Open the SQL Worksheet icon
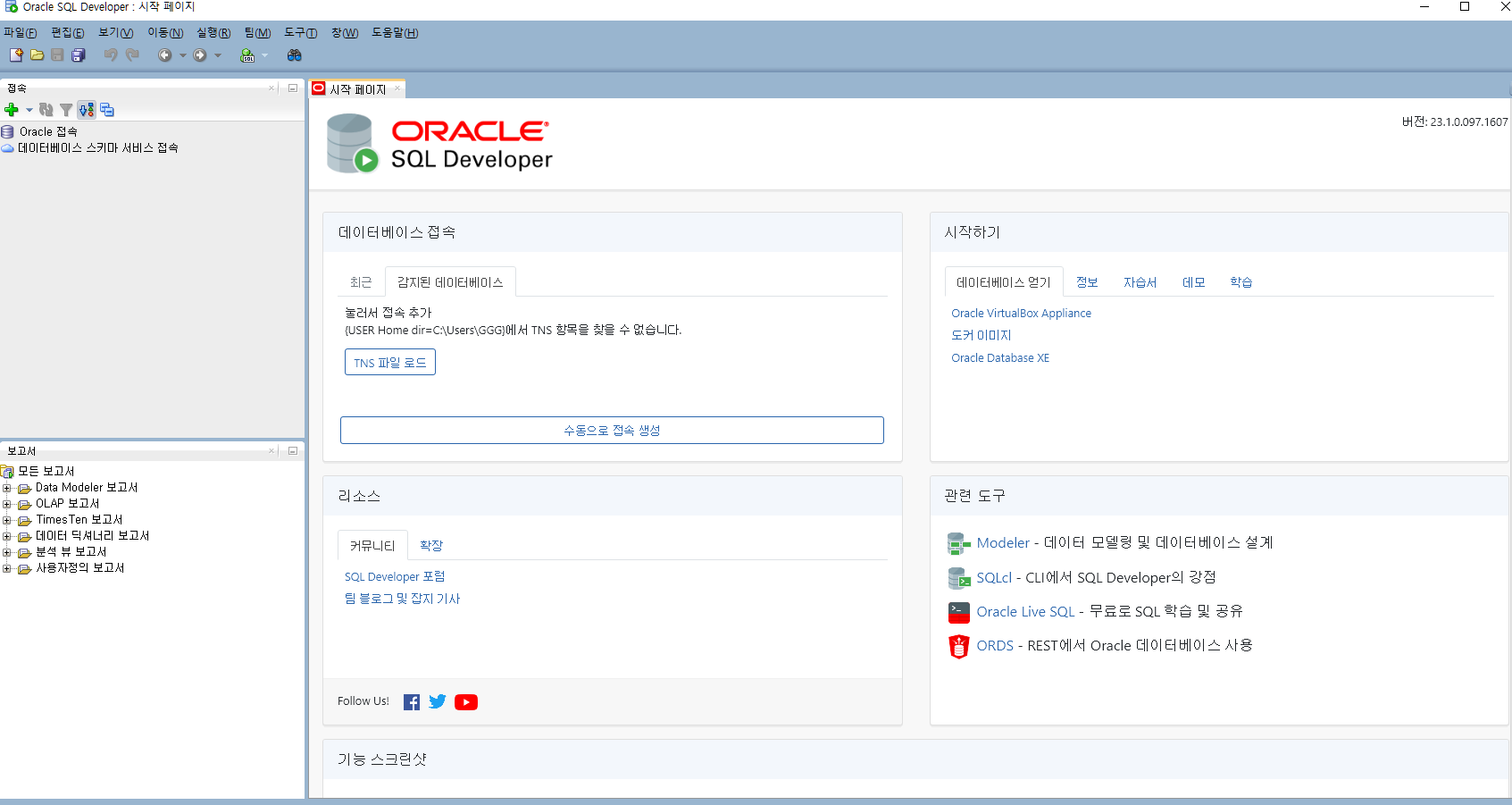Viewport: 1512px width, 805px height. coord(247,55)
